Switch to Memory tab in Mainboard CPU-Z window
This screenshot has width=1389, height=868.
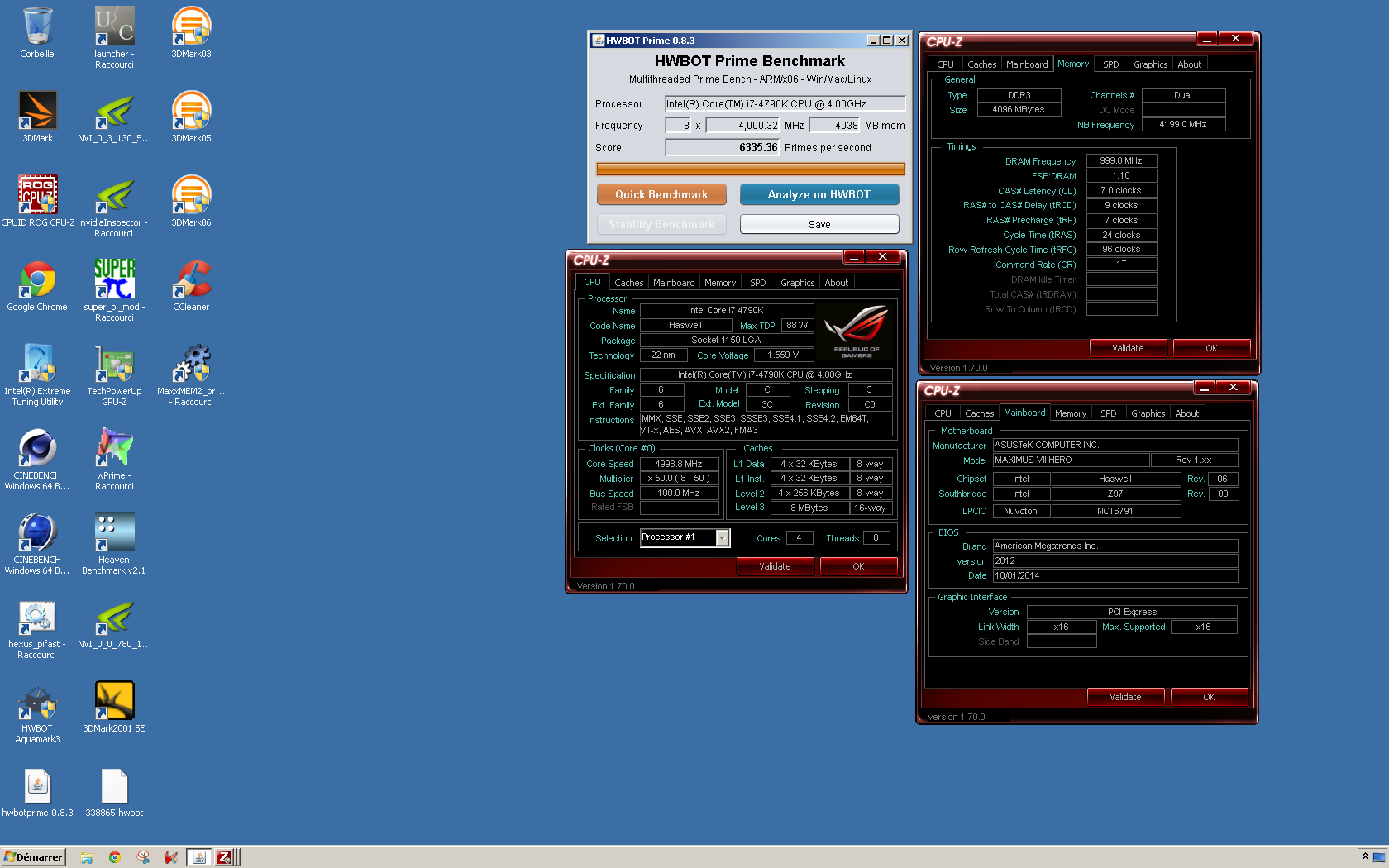pyautogui.click(x=1071, y=413)
